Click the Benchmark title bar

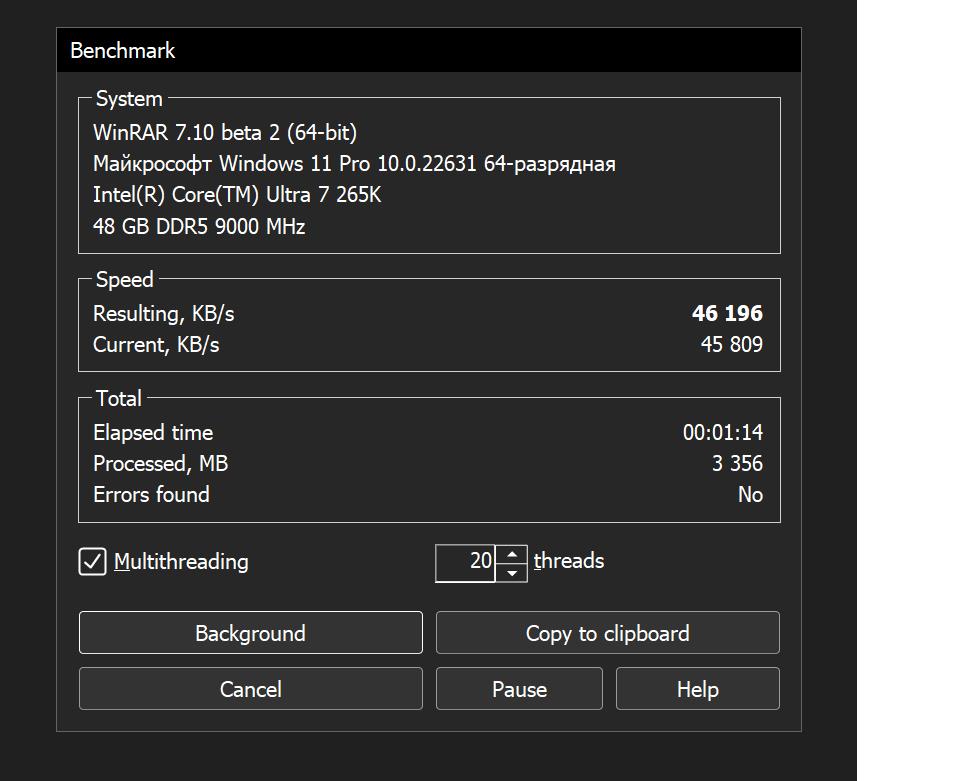[429, 50]
